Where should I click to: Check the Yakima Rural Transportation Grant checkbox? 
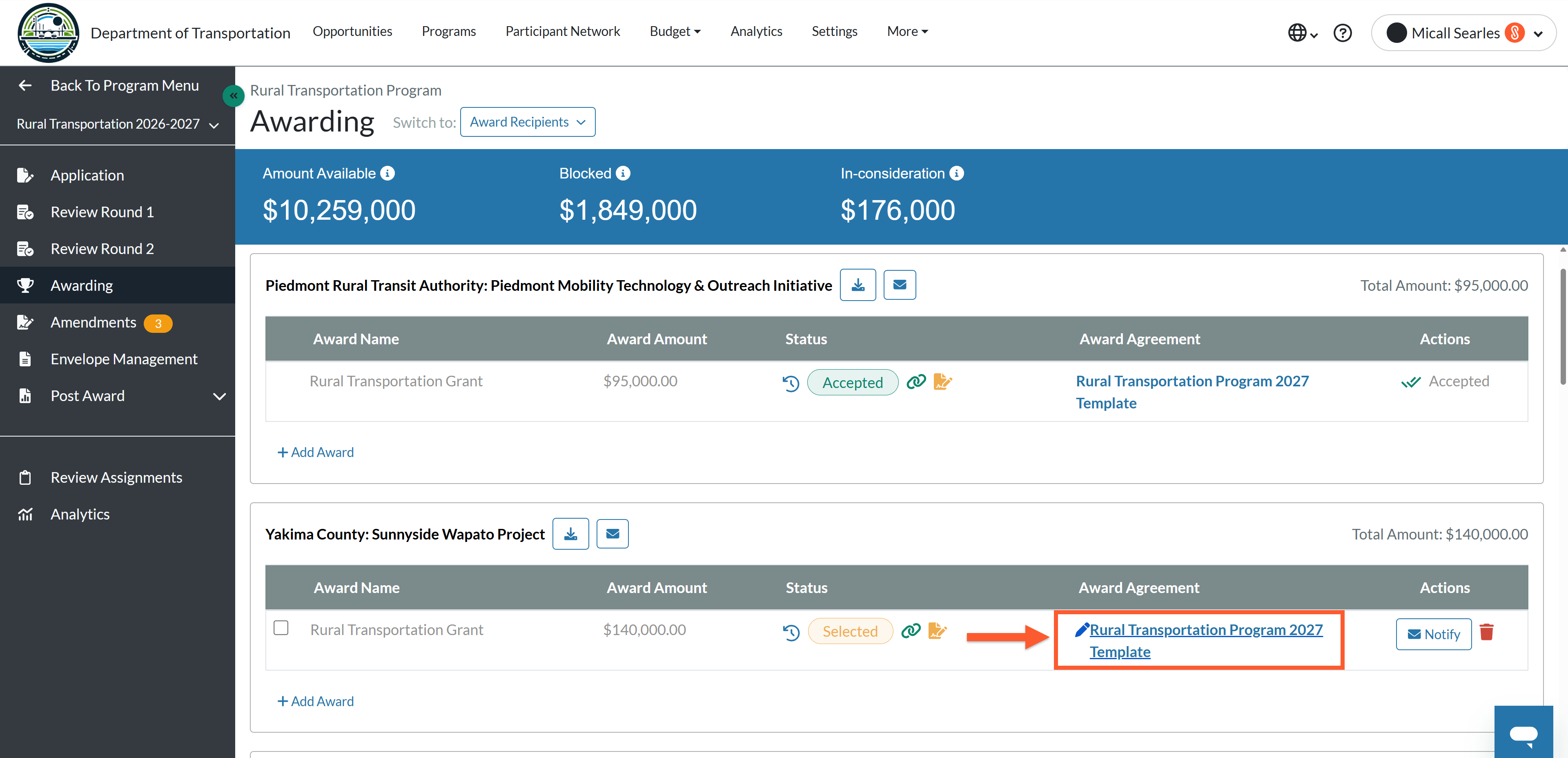click(281, 628)
